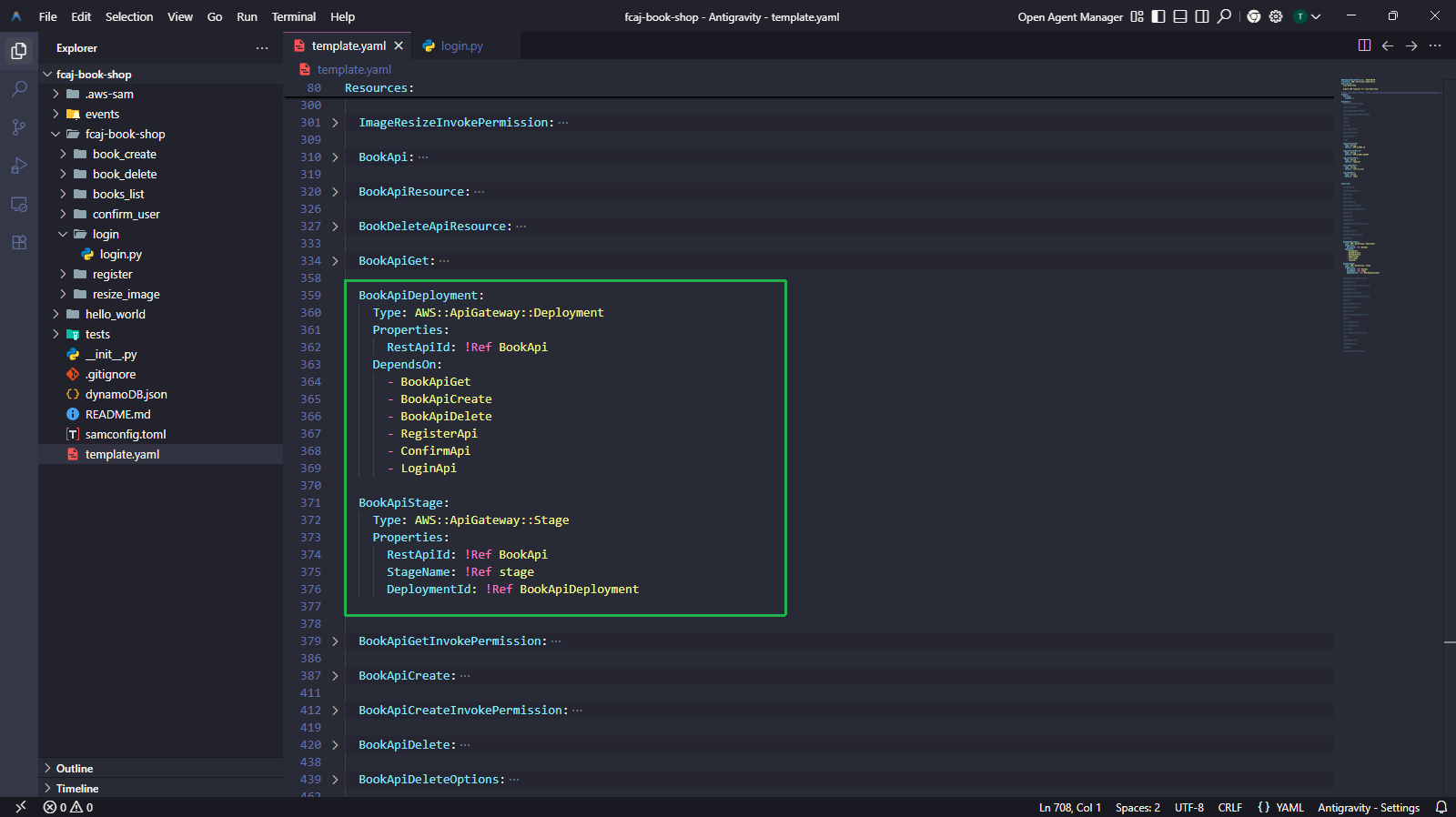Screen dimensions: 1456x817
Task: Open dynamoDB.json file
Action: click(x=161, y=395)
